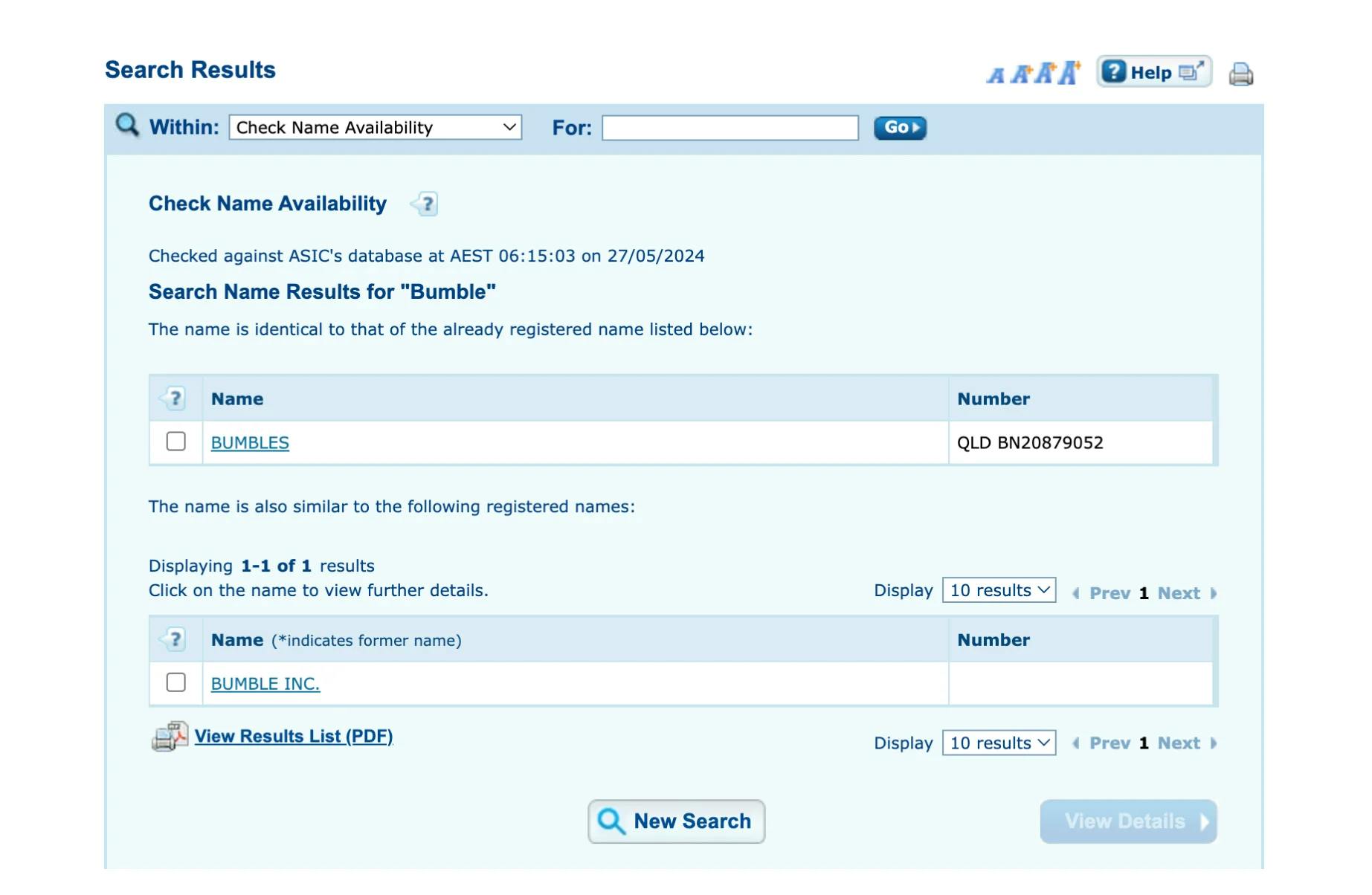The height and width of the screenshot is (895, 1372).
Task: Select the second font size A icon
Action: [x=1022, y=74]
